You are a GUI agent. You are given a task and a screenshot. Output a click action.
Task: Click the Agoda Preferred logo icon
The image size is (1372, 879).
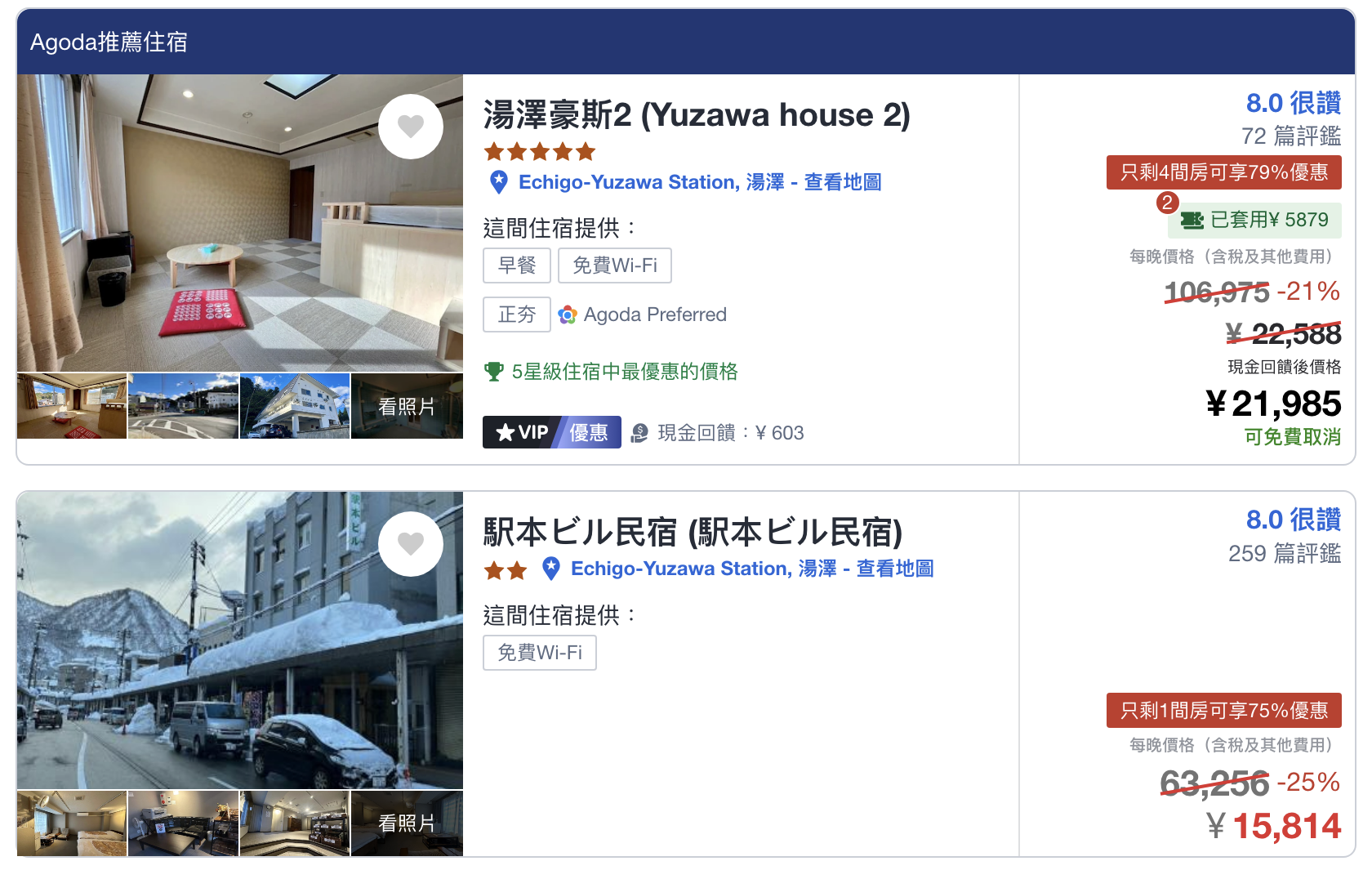568,315
